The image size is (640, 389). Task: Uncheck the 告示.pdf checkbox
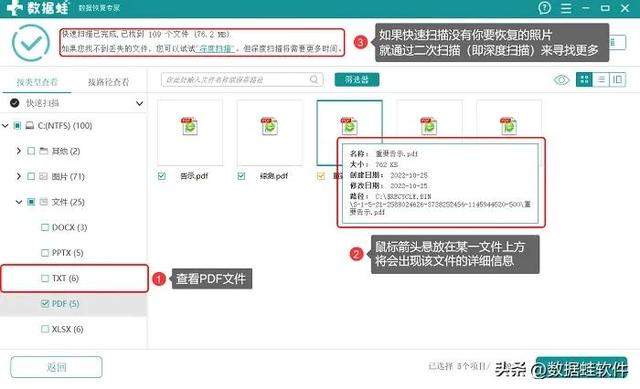[162, 176]
